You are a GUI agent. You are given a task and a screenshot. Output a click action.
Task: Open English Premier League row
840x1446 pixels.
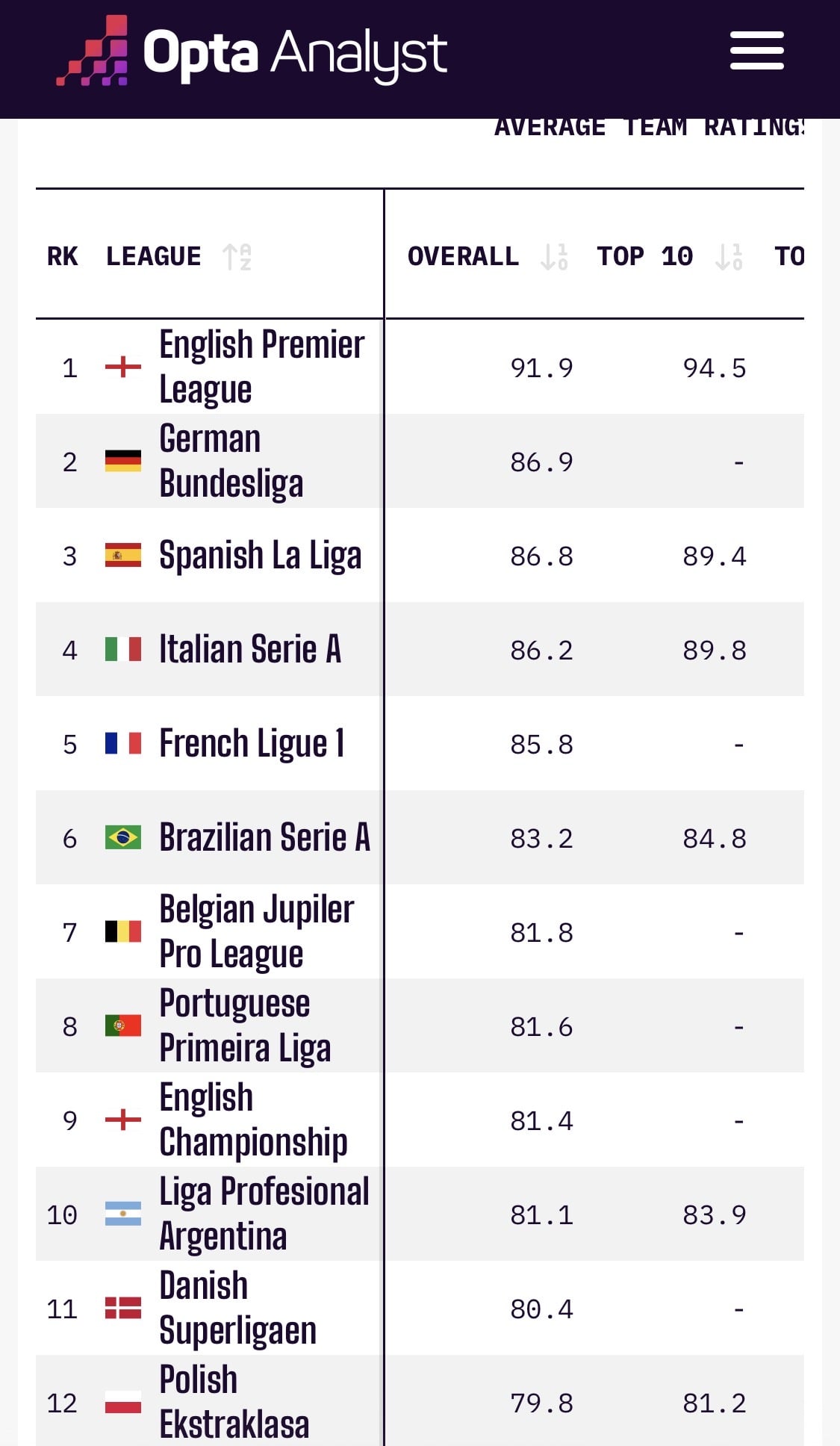420,367
